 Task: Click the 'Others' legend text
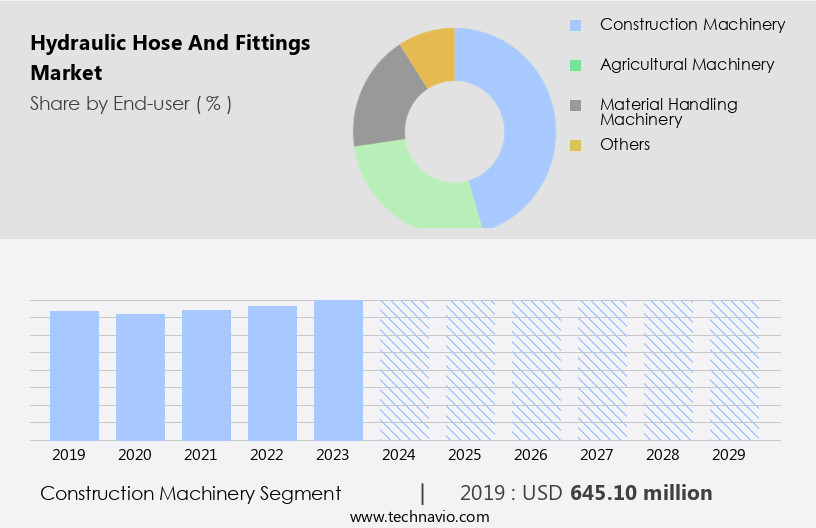pos(625,145)
